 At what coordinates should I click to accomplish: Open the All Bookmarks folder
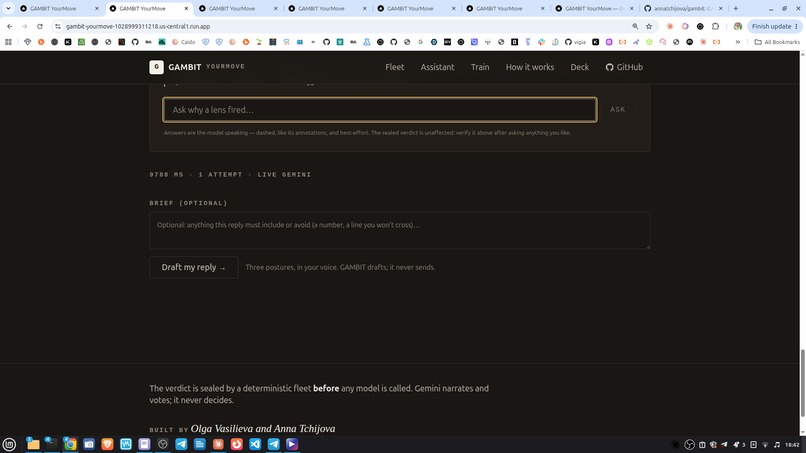pos(777,42)
